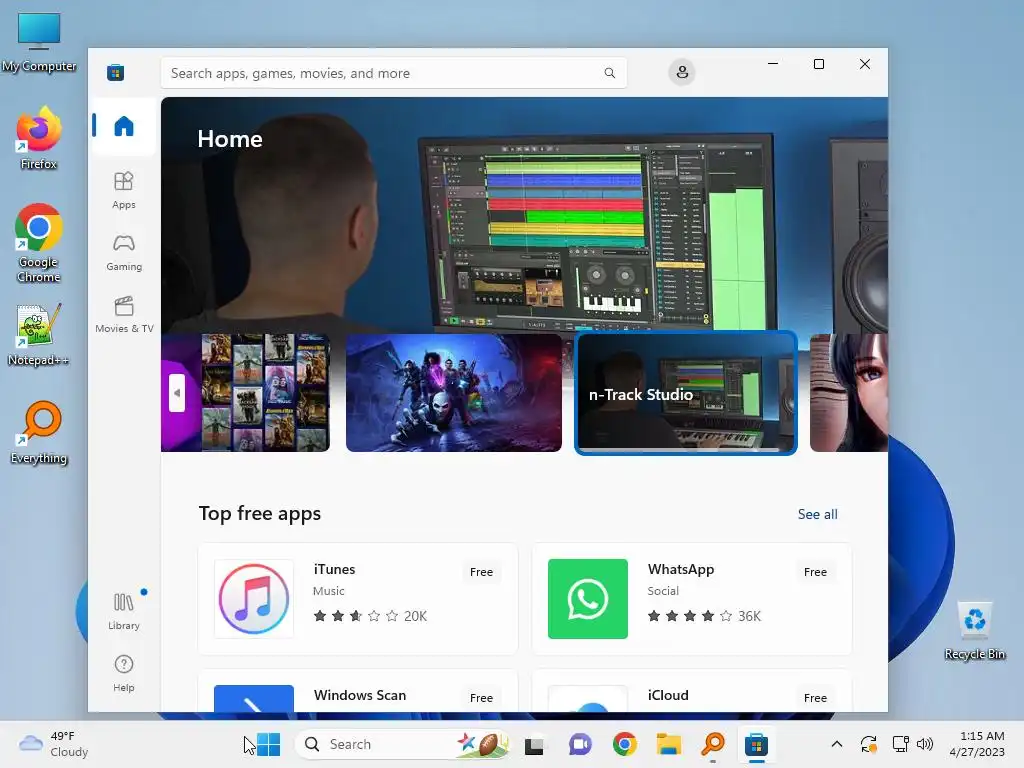This screenshot has height=768, width=1024.
Task: Open the Home section in the Store sidebar
Action: 123,125
